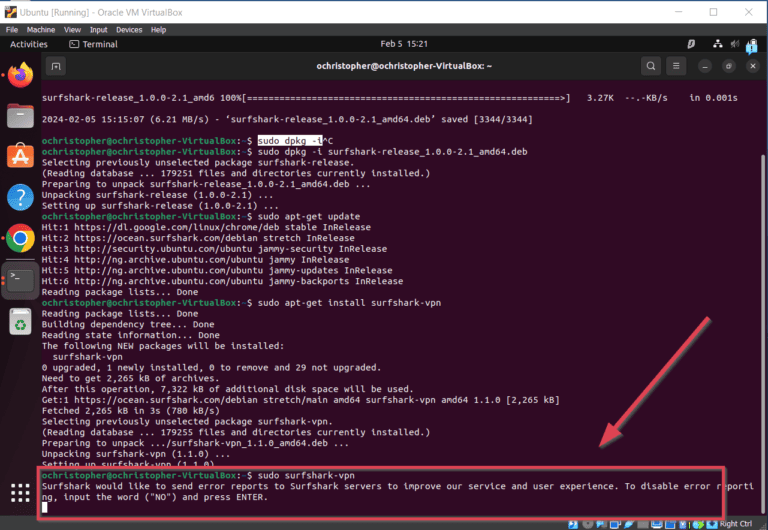The width and height of the screenshot is (768, 530).
Task: Click the terminal search magnifier icon
Action: coord(651,66)
